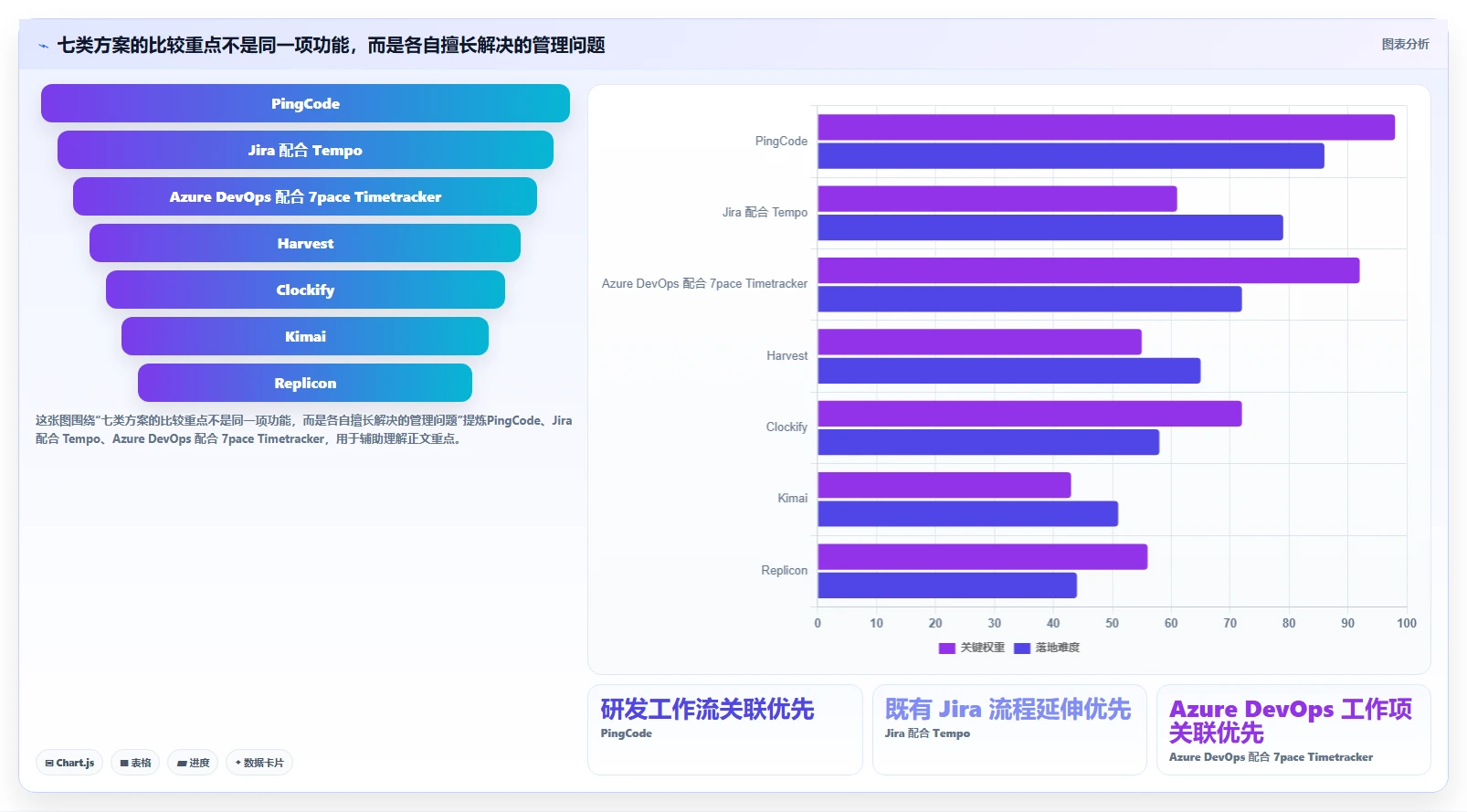
Task: Click Replicon's blue chart bar
Action: point(947,585)
